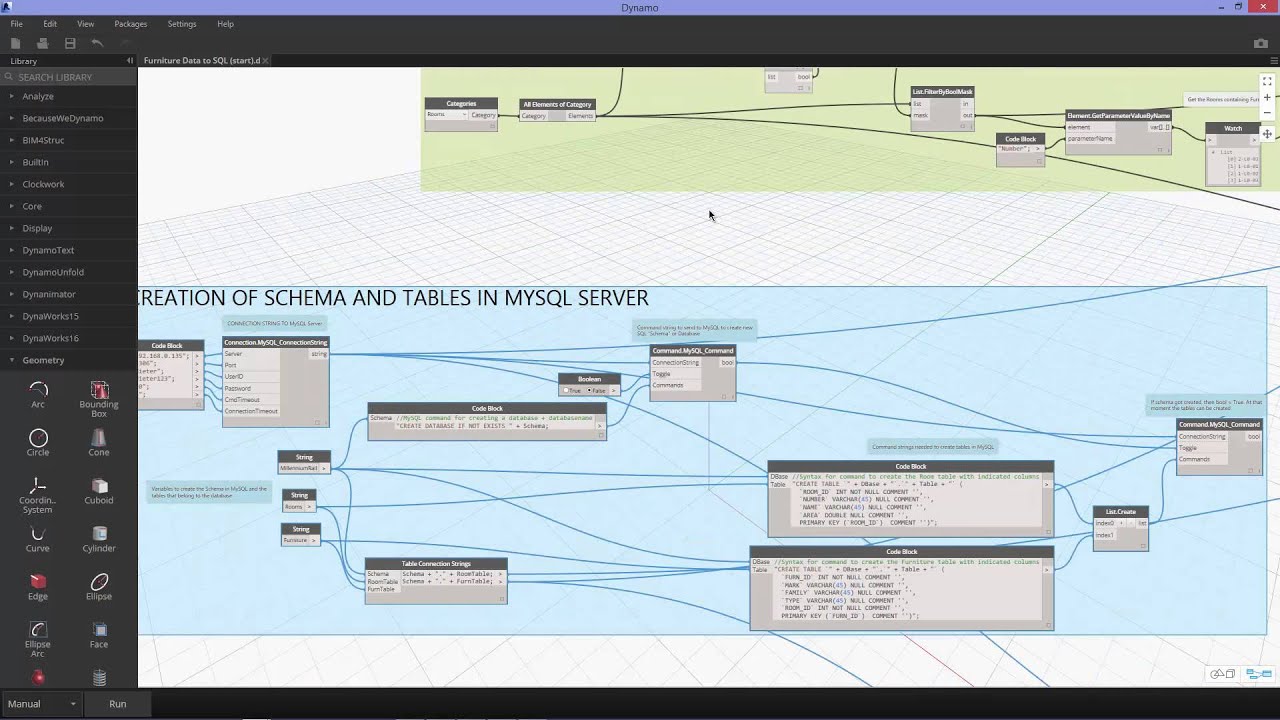This screenshot has height=720, width=1280.
Task: Select the Edge geometry item
Action: tap(38, 587)
